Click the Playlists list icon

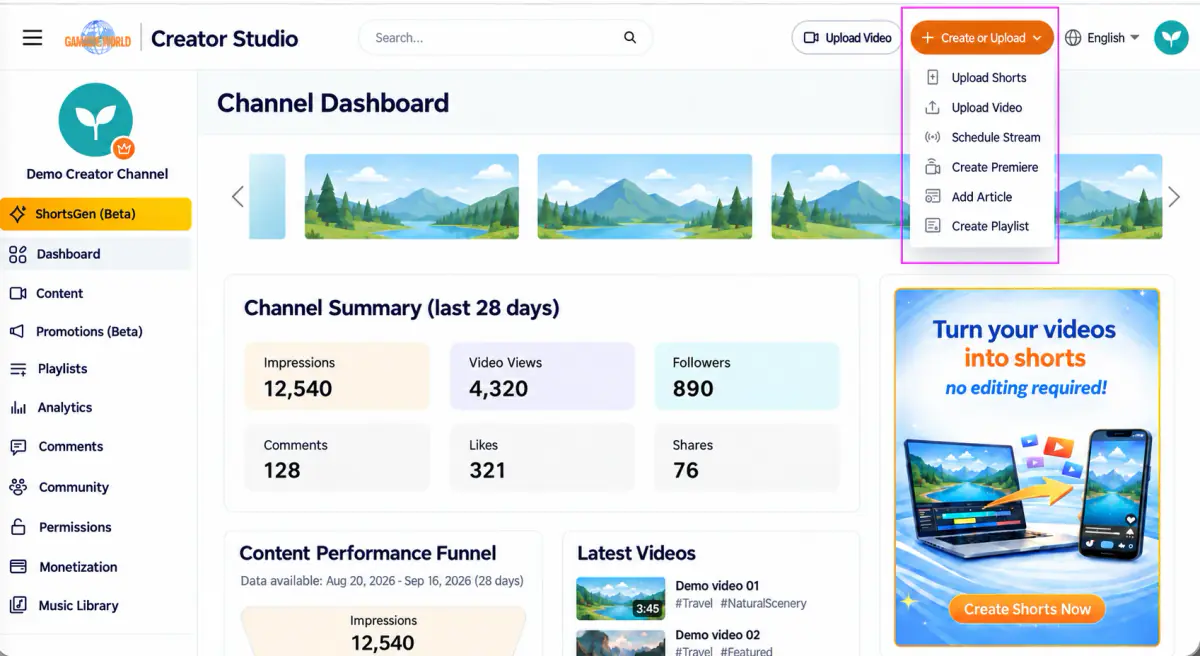[18, 369]
